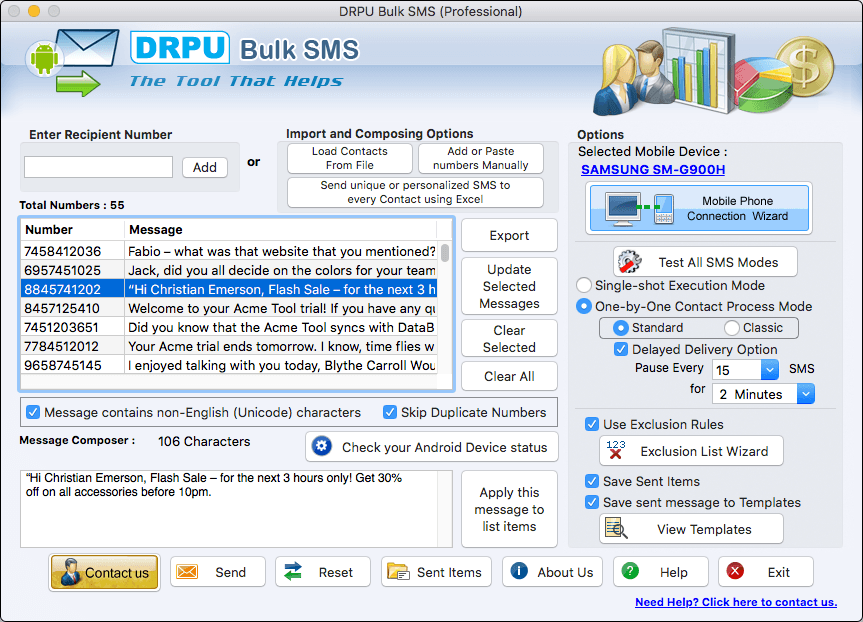Choose the Classic radio option
Image resolution: width=863 pixels, height=622 pixels.
click(731, 328)
